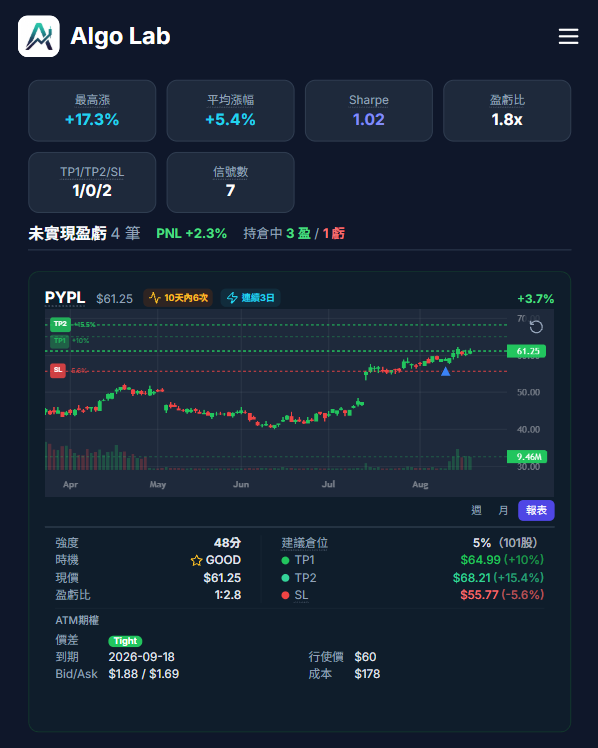Click the Jul label on chart time axis
598x748 pixels.
[328, 484]
